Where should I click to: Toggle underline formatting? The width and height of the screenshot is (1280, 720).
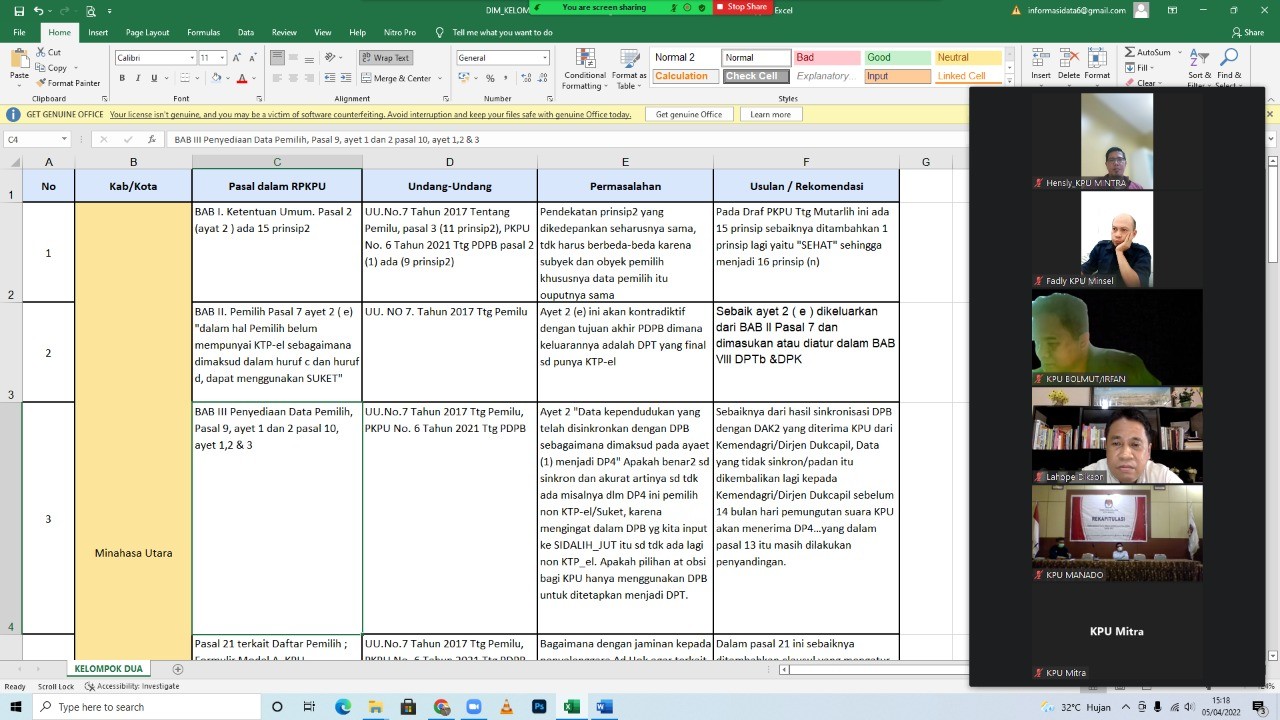tap(154, 78)
